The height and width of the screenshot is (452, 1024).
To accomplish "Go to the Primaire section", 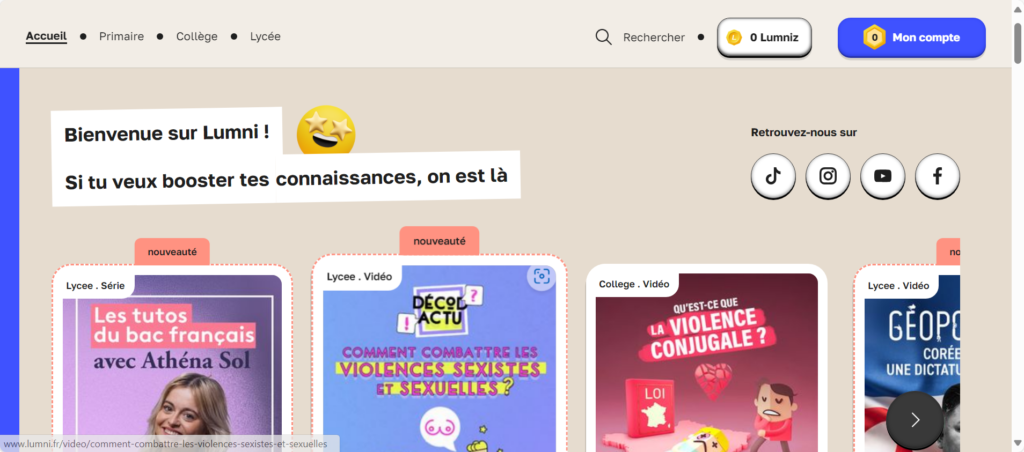I will tap(121, 37).
